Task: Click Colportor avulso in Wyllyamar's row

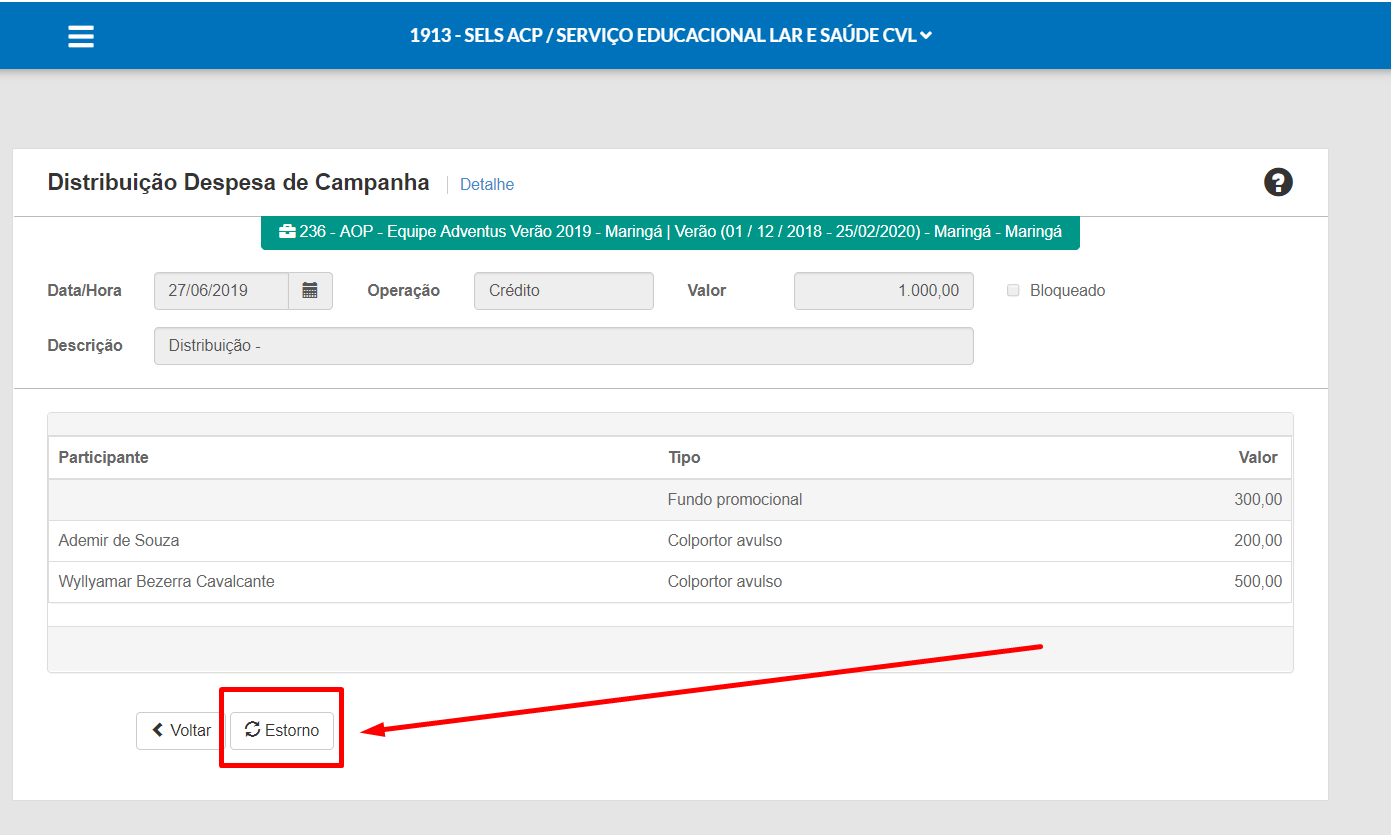Action: click(x=725, y=581)
